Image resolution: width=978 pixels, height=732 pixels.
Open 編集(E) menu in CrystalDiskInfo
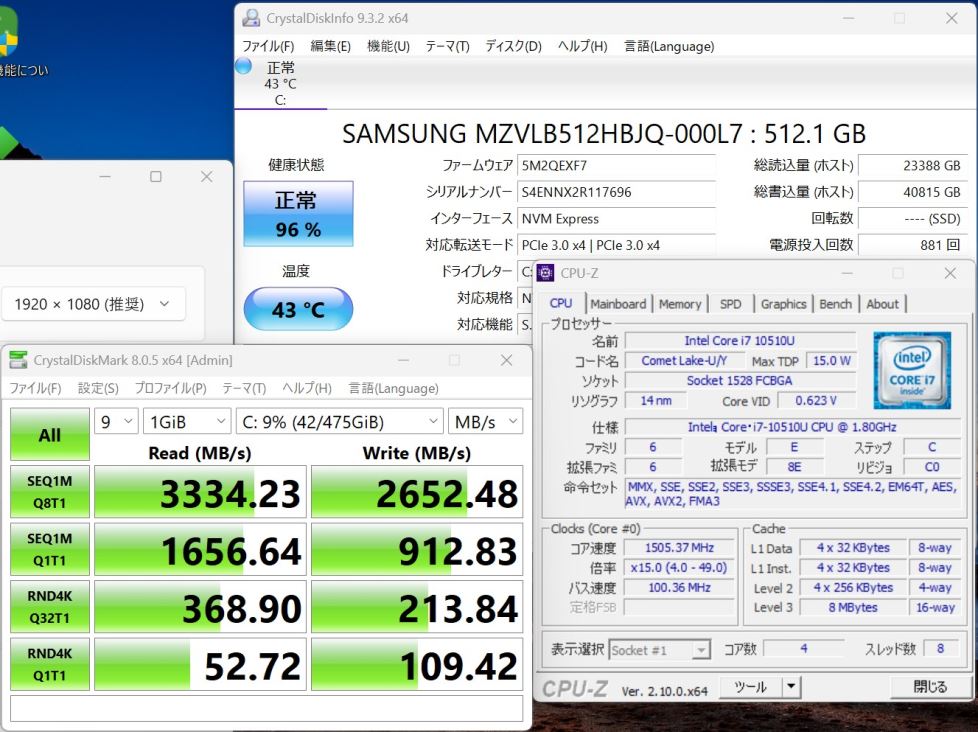point(331,46)
